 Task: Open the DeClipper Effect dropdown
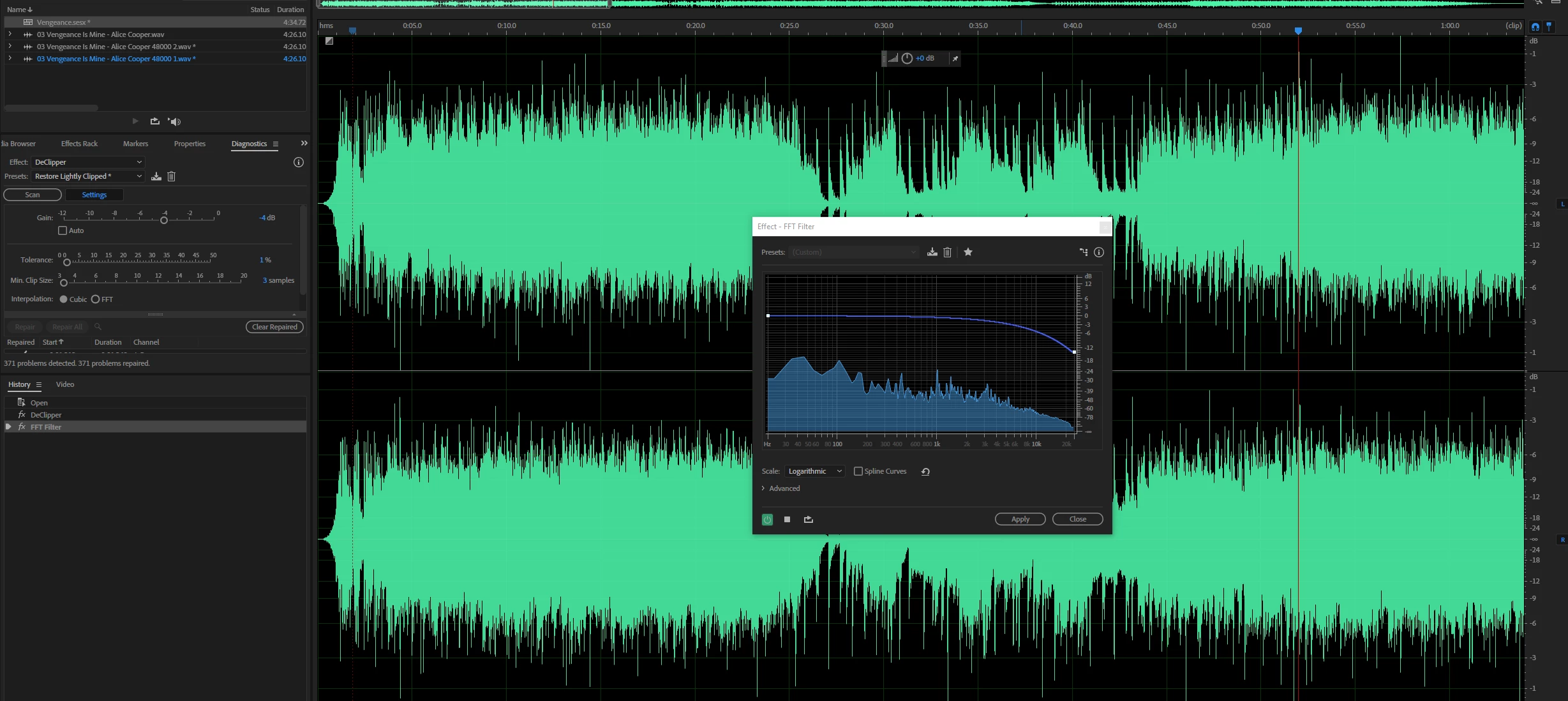pyautogui.click(x=88, y=162)
